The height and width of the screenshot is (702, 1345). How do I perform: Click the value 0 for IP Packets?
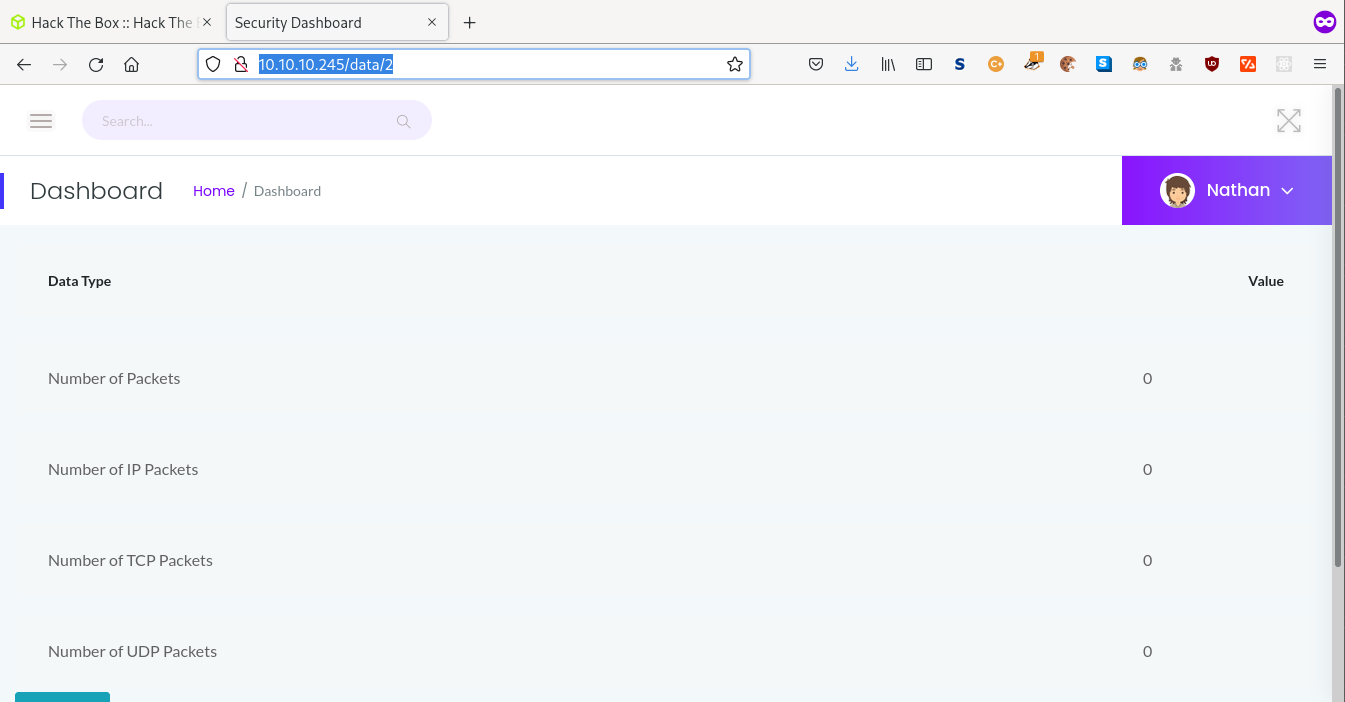pos(1147,469)
